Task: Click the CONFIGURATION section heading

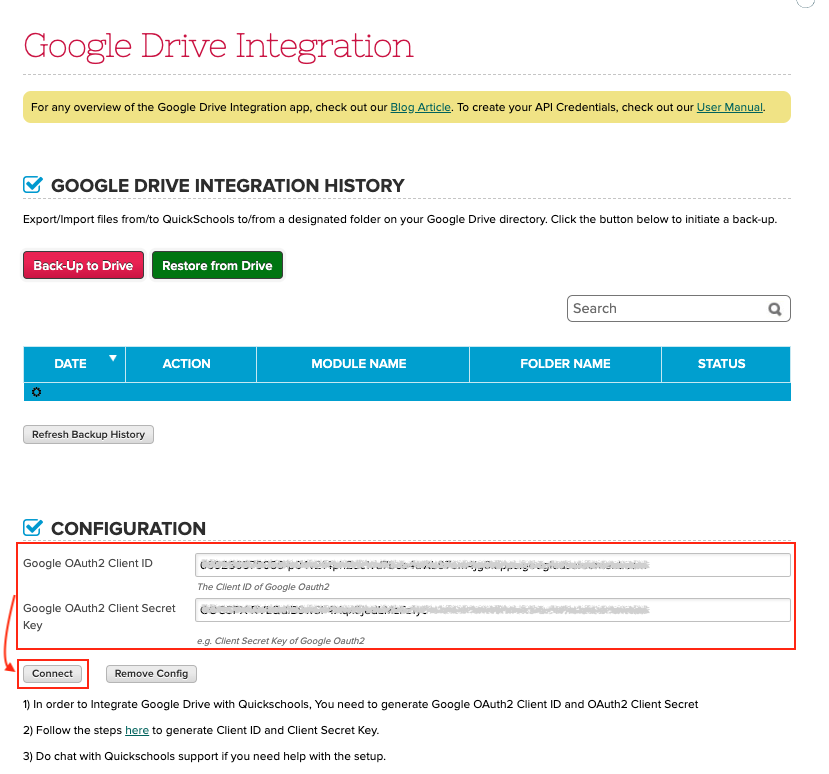Action: 128,528
